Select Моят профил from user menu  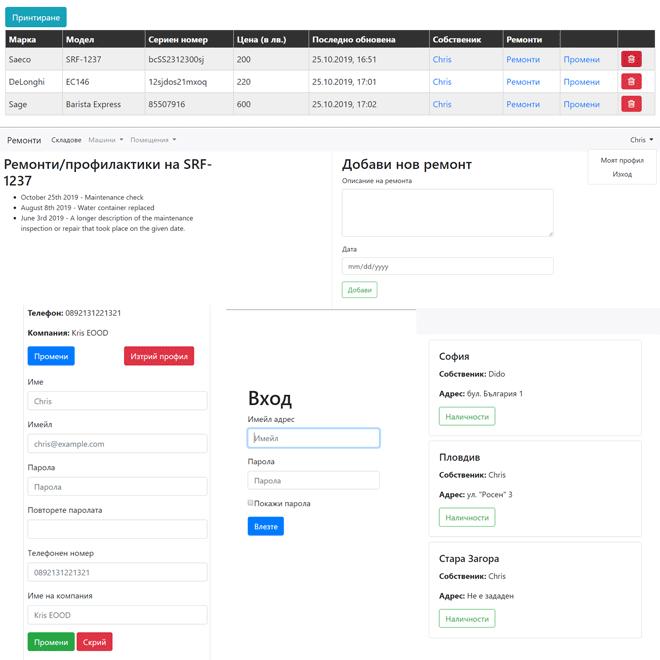(622, 160)
